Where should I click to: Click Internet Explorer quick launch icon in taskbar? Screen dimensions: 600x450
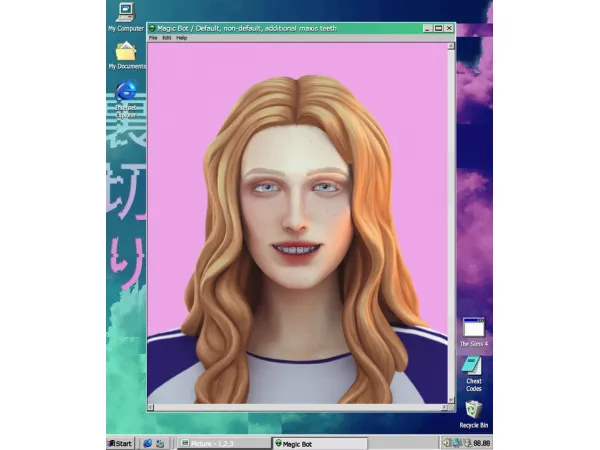tap(147, 443)
